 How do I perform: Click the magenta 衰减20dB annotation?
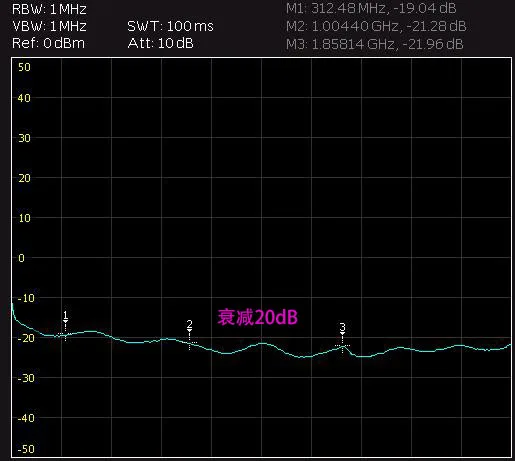point(257,317)
